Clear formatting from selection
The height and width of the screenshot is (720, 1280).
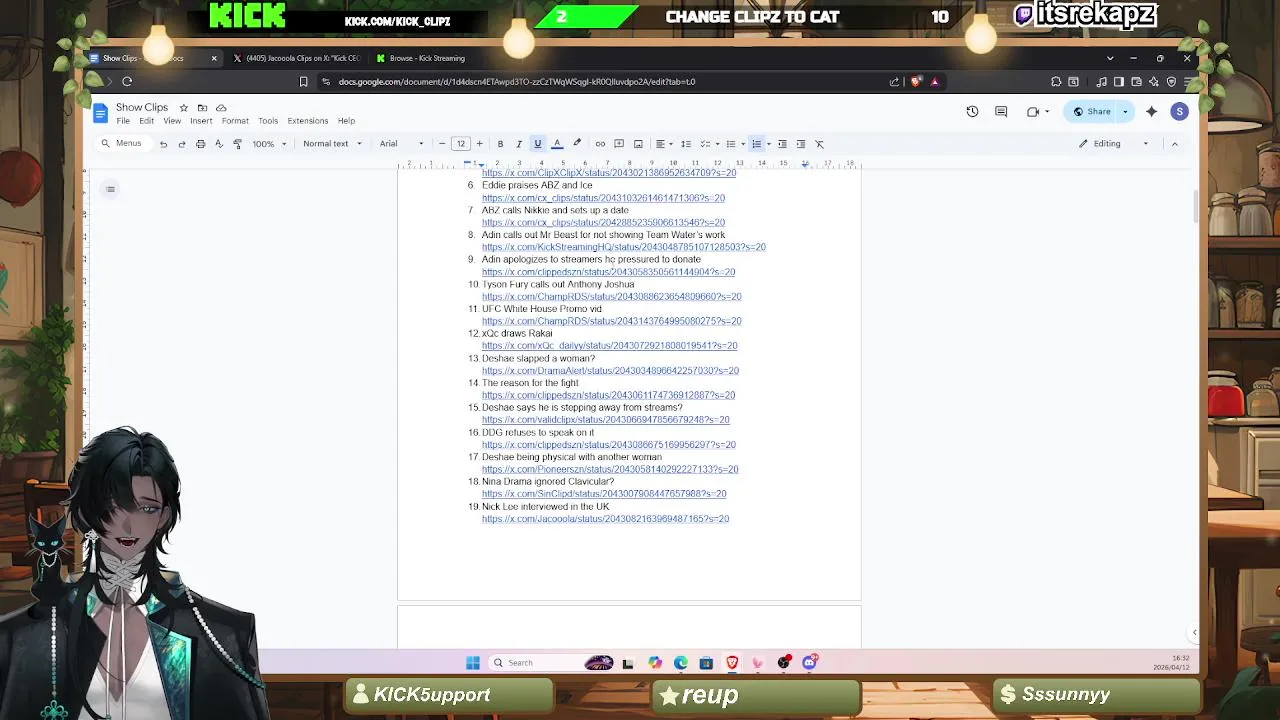(819, 144)
